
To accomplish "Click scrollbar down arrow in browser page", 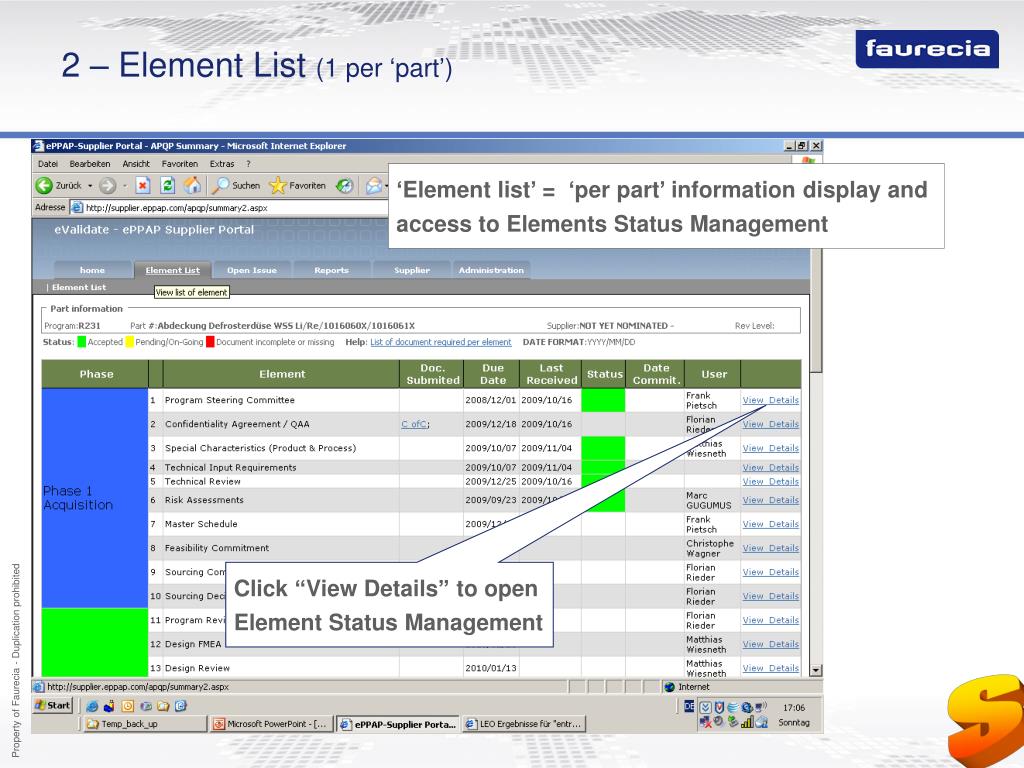I will point(816,670).
